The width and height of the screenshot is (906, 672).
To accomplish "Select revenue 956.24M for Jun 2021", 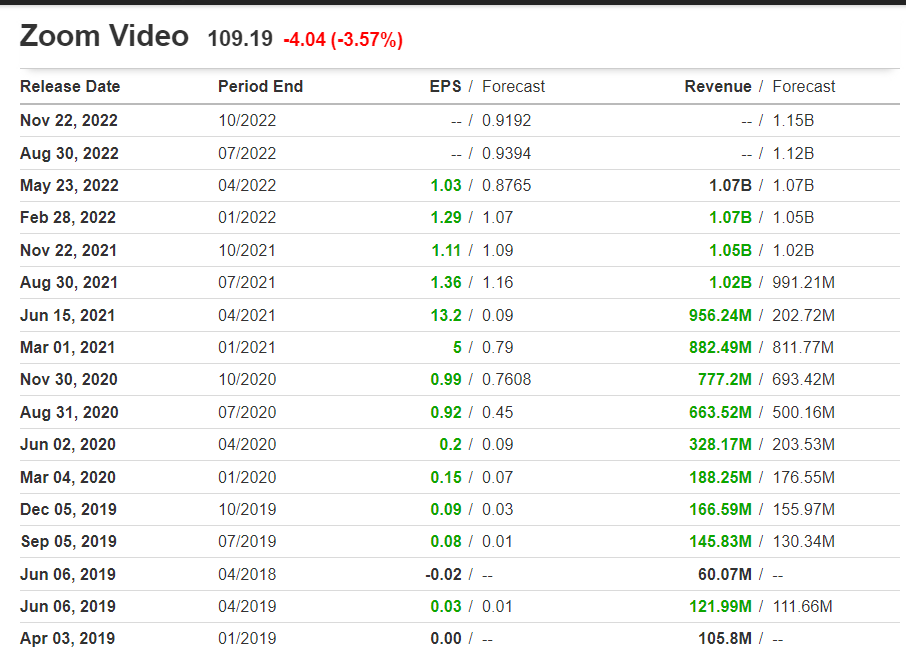I will [721, 315].
